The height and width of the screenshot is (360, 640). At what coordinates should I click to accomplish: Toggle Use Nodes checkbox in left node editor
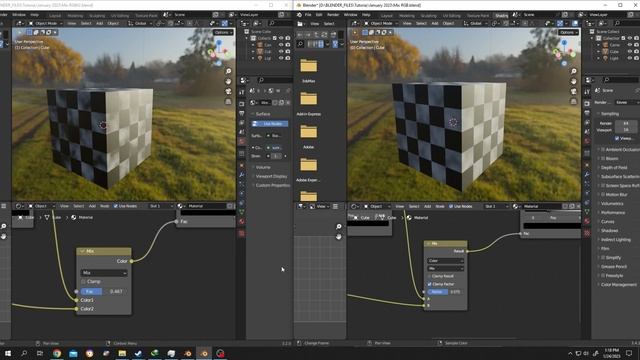[116, 206]
